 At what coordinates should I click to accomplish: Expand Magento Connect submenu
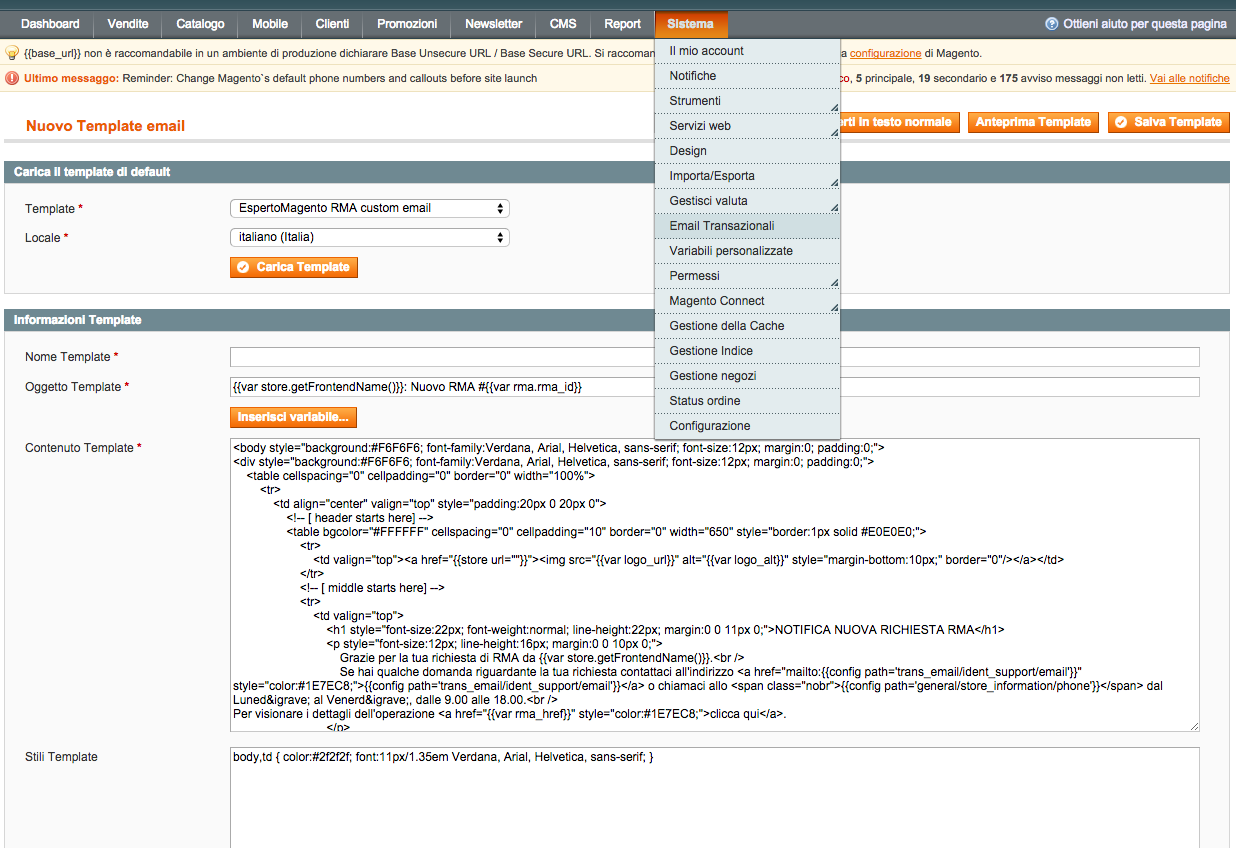[747, 301]
